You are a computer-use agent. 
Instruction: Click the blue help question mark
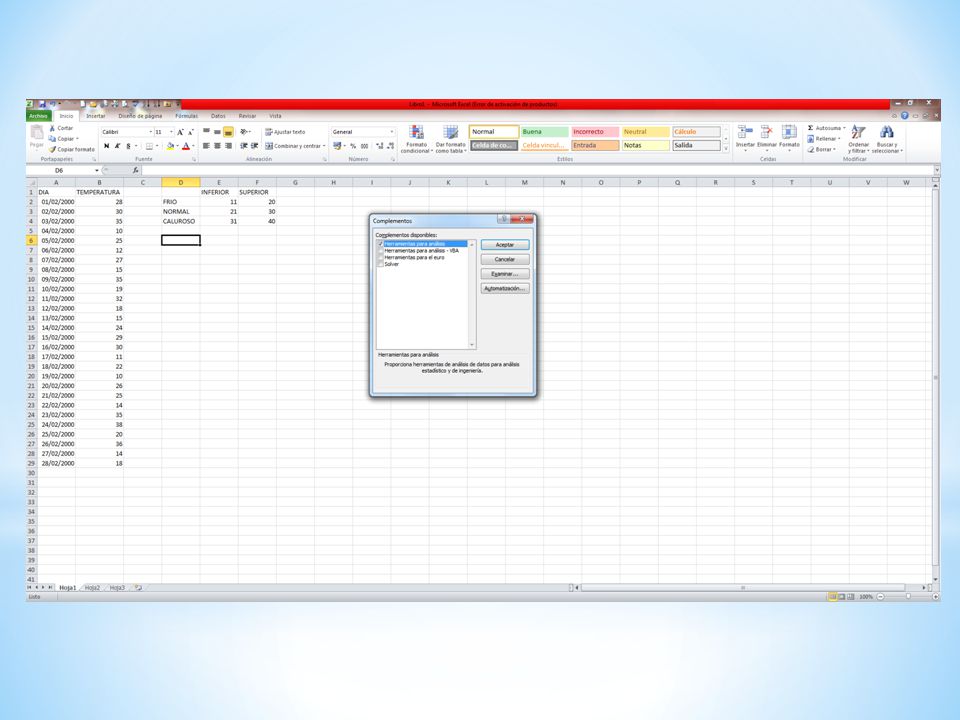(904, 116)
